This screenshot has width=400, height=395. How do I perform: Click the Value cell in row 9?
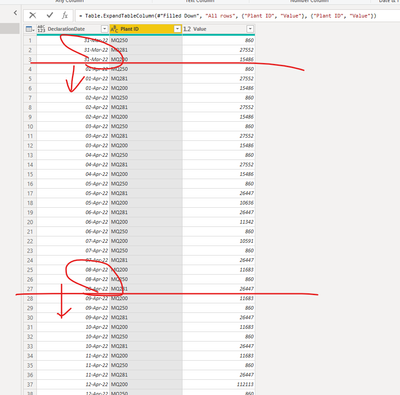click(x=219, y=117)
